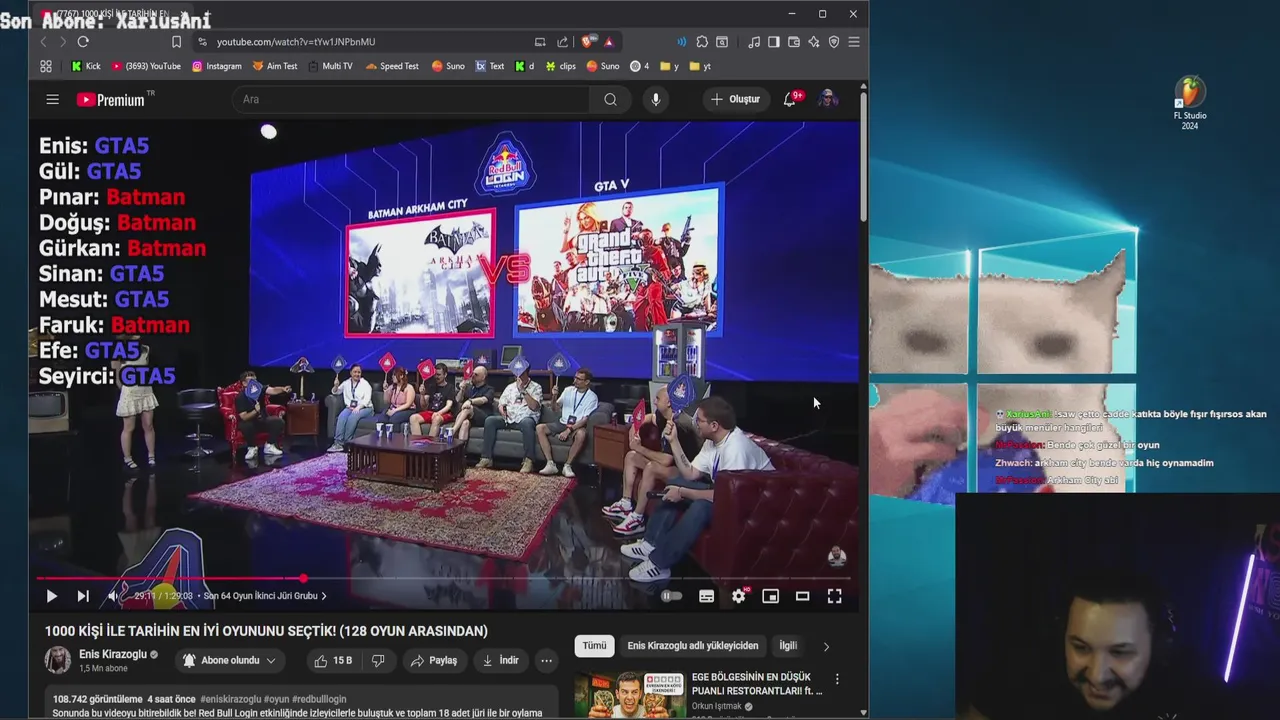Click the Paylaş share button

(x=434, y=661)
